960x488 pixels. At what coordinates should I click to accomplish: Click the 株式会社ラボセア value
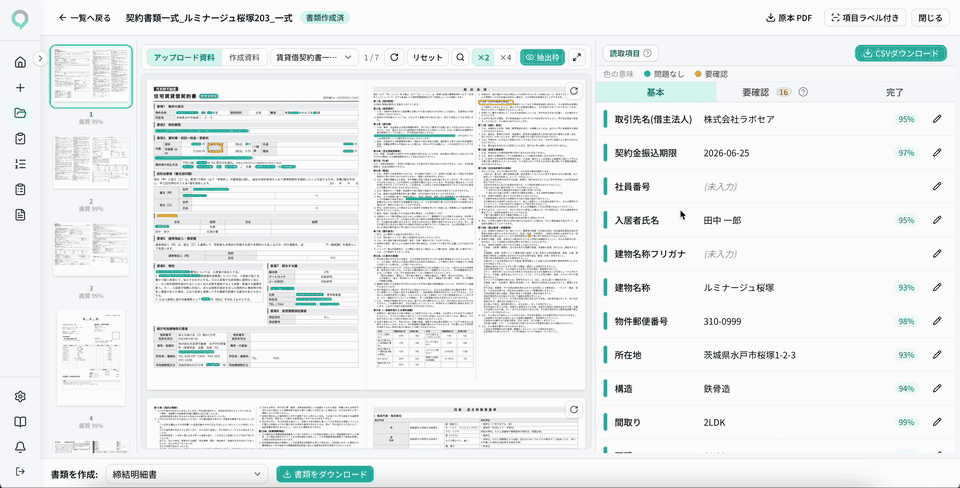pyautogui.click(x=739, y=119)
